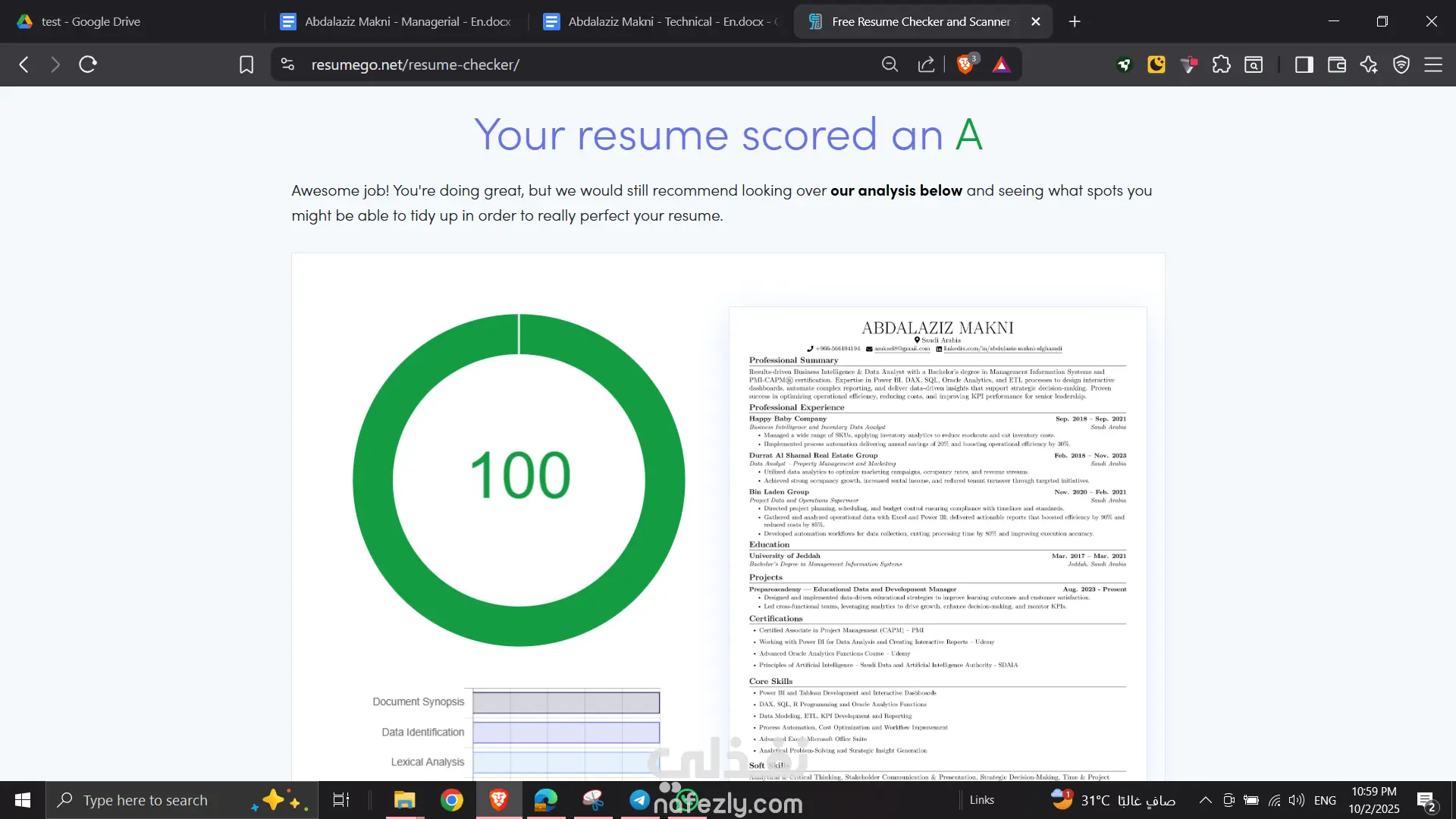Reload the current page
Viewport: 1456px width, 819px height.
click(88, 64)
